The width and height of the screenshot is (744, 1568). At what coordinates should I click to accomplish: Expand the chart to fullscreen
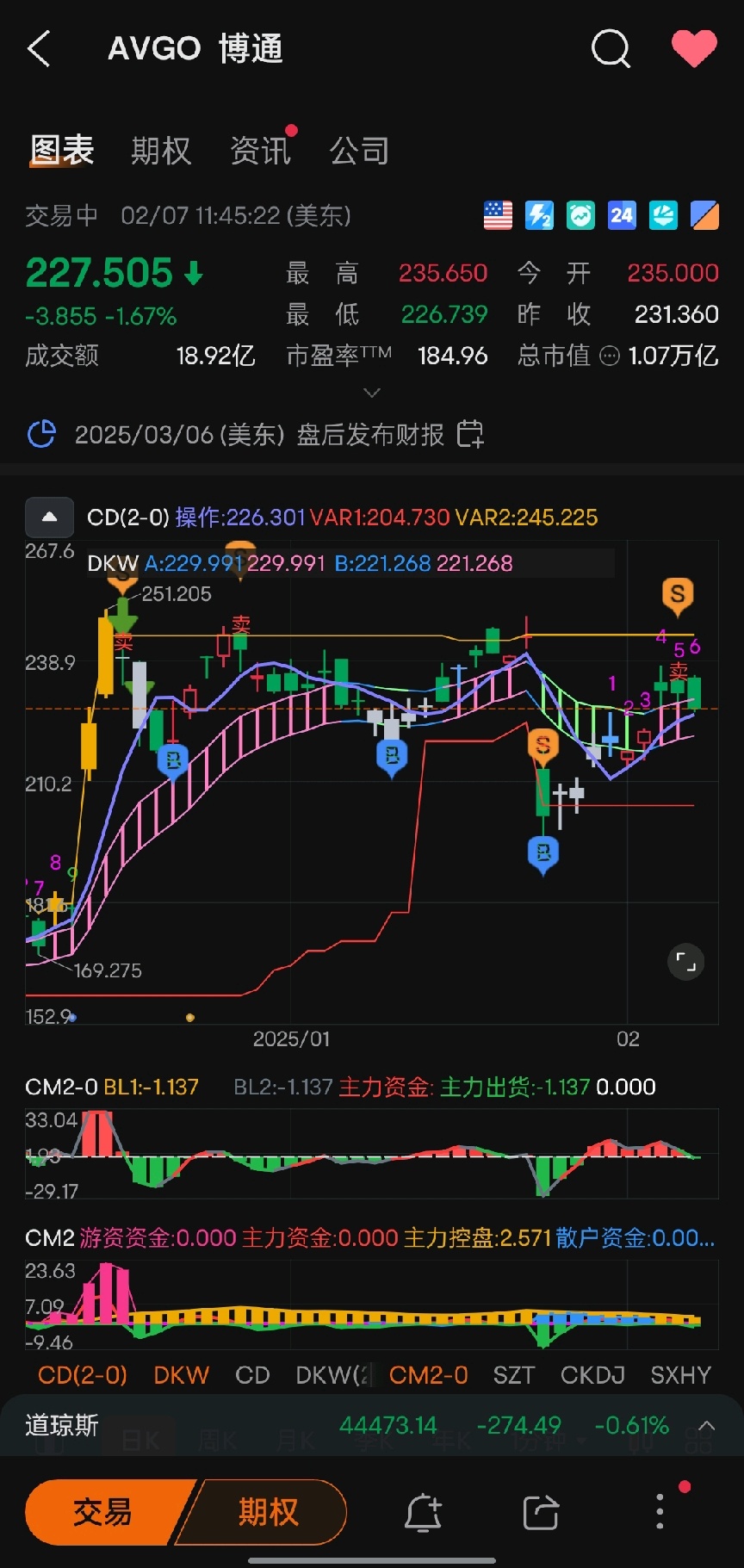point(686,962)
